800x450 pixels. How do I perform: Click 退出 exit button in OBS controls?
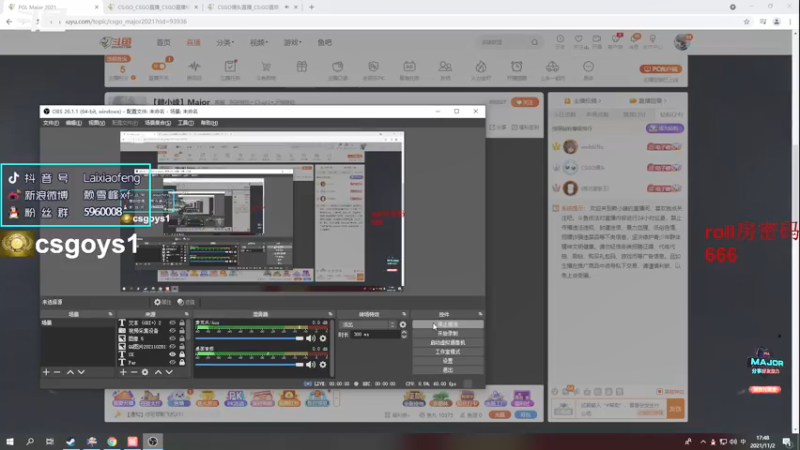click(x=447, y=370)
